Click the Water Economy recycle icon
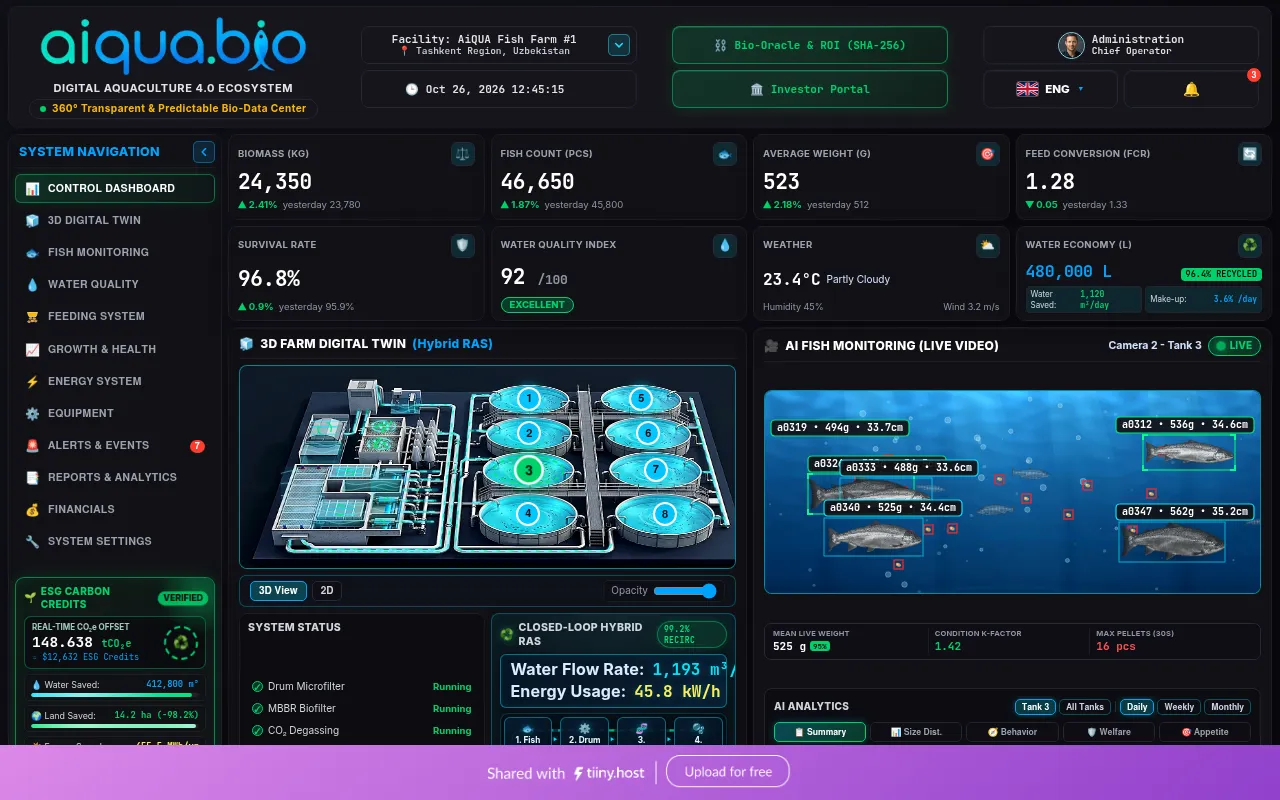The width and height of the screenshot is (1280, 800). [1250, 245]
